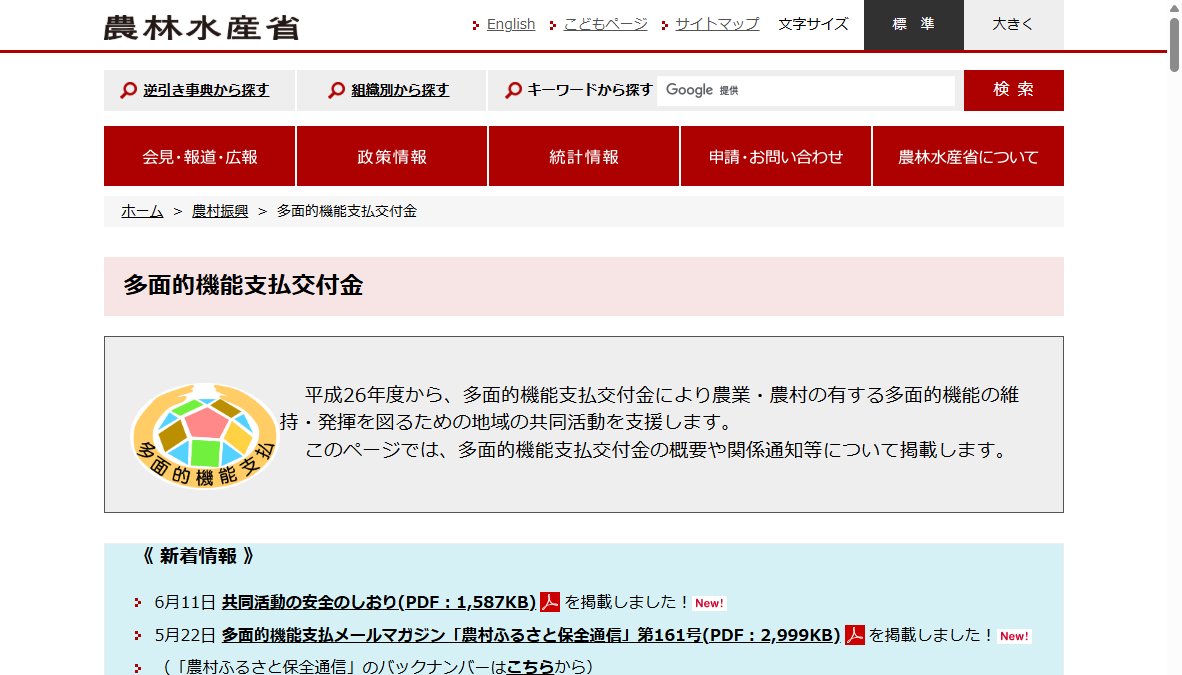
Task: Open 組織別から探す link
Action: [400, 90]
